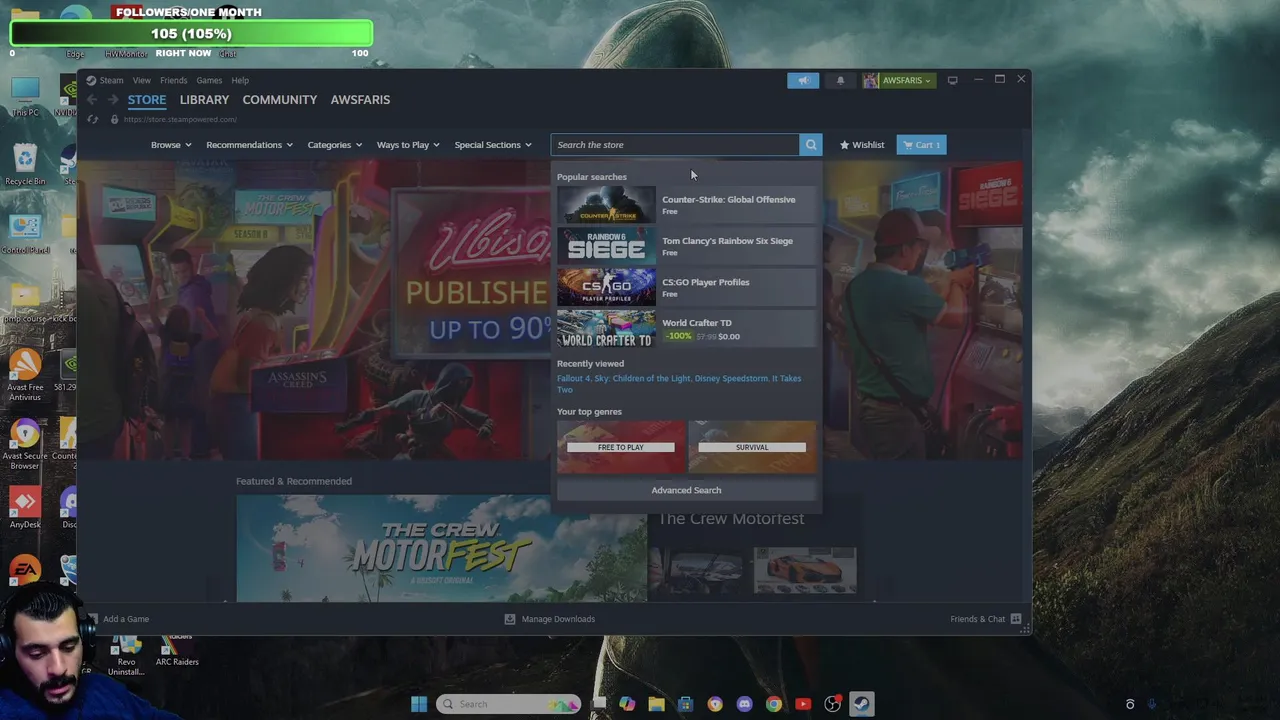Click Add a Game
This screenshot has width=1280, height=720.
coord(126,619)
